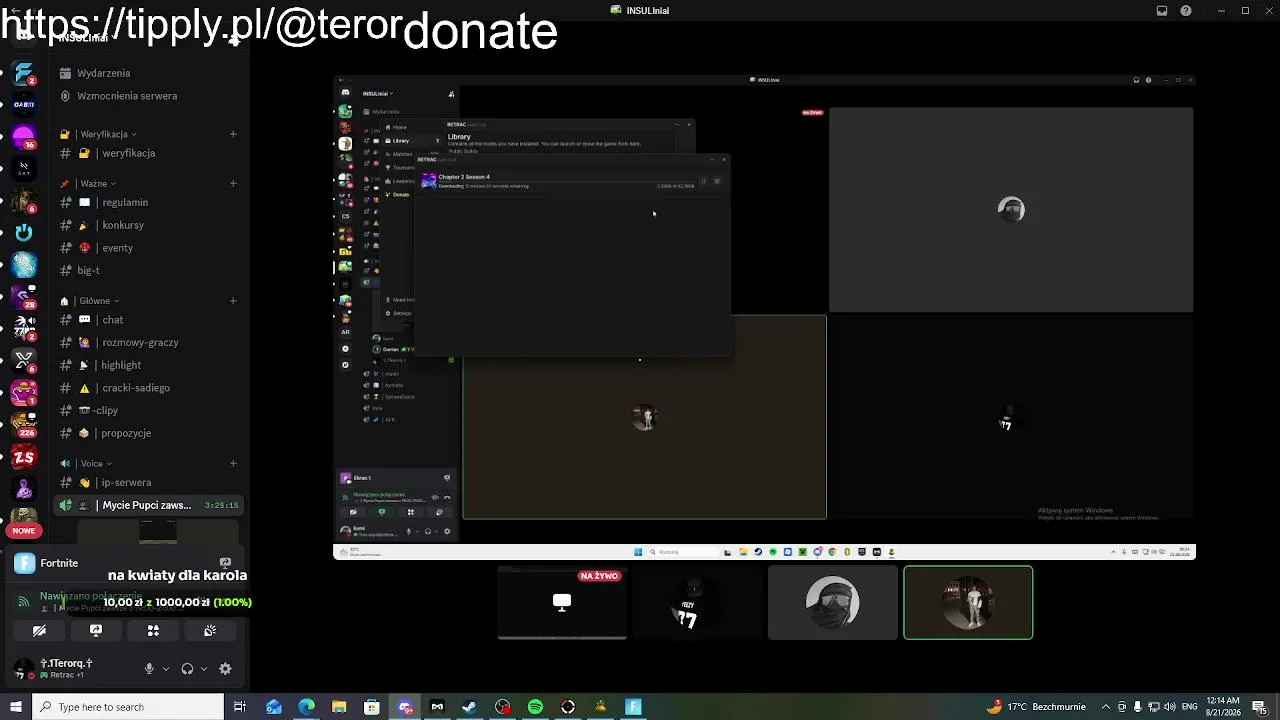This screenshot has width=1280, height=720.
Task: Open File Explorer from taskbar
Action: [339, 707]
